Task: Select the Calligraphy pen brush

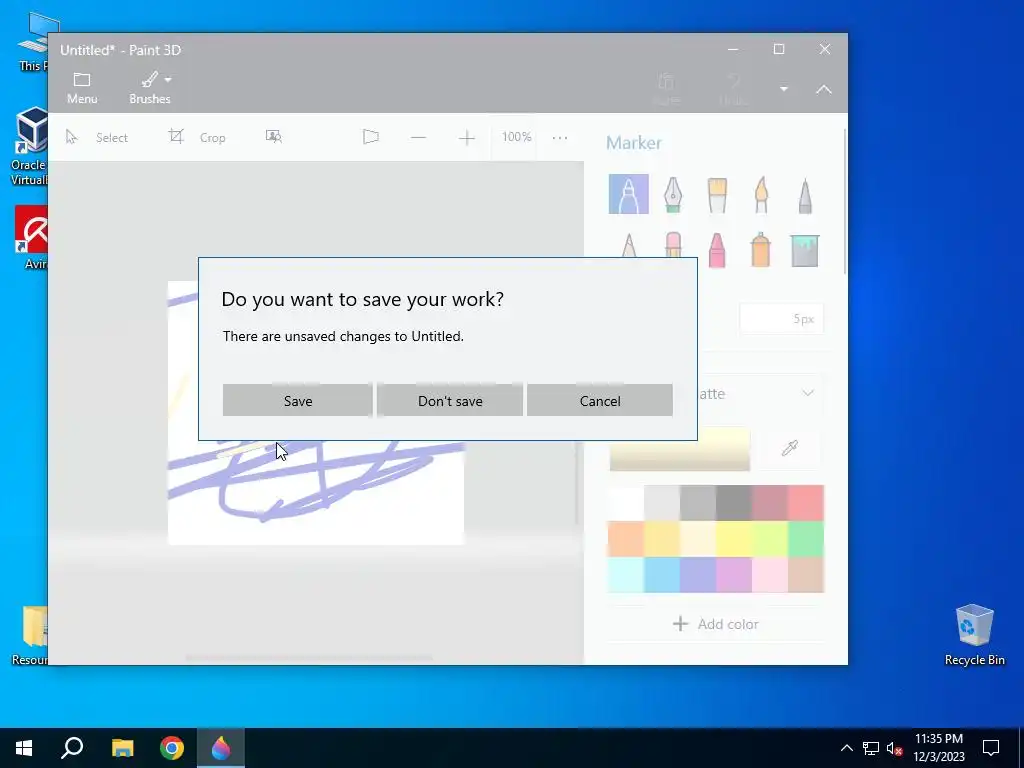Action: pyautogui.click(x=673, y=194)
